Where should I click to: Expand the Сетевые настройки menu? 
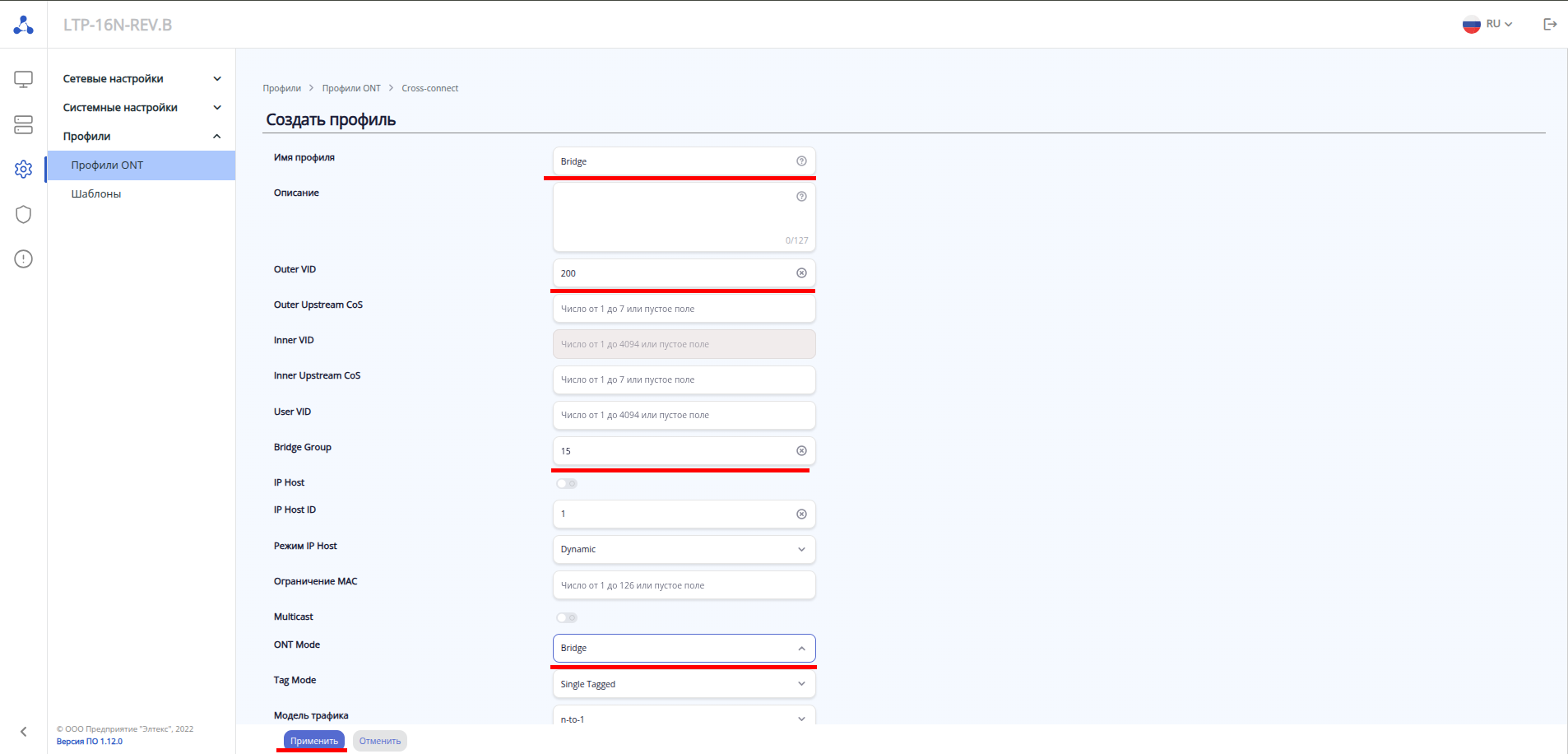pyautogui.click(x=141, y=79)
